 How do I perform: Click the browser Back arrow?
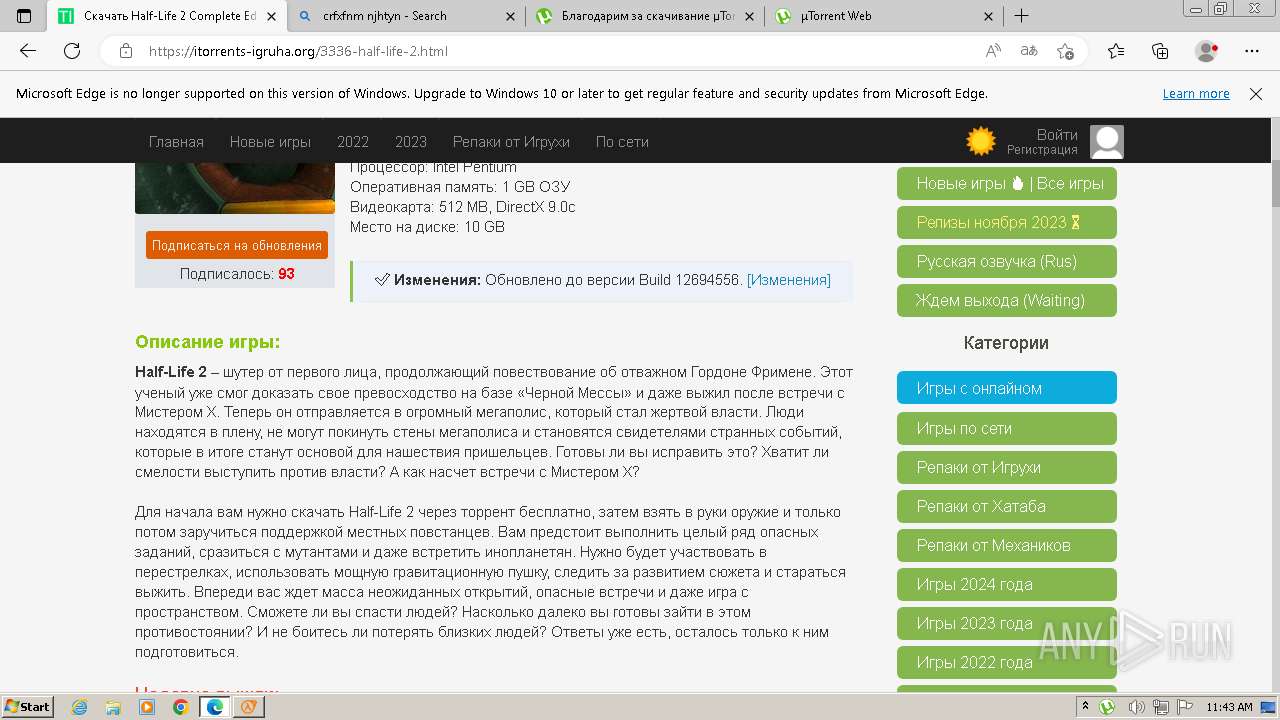(28, 51)
